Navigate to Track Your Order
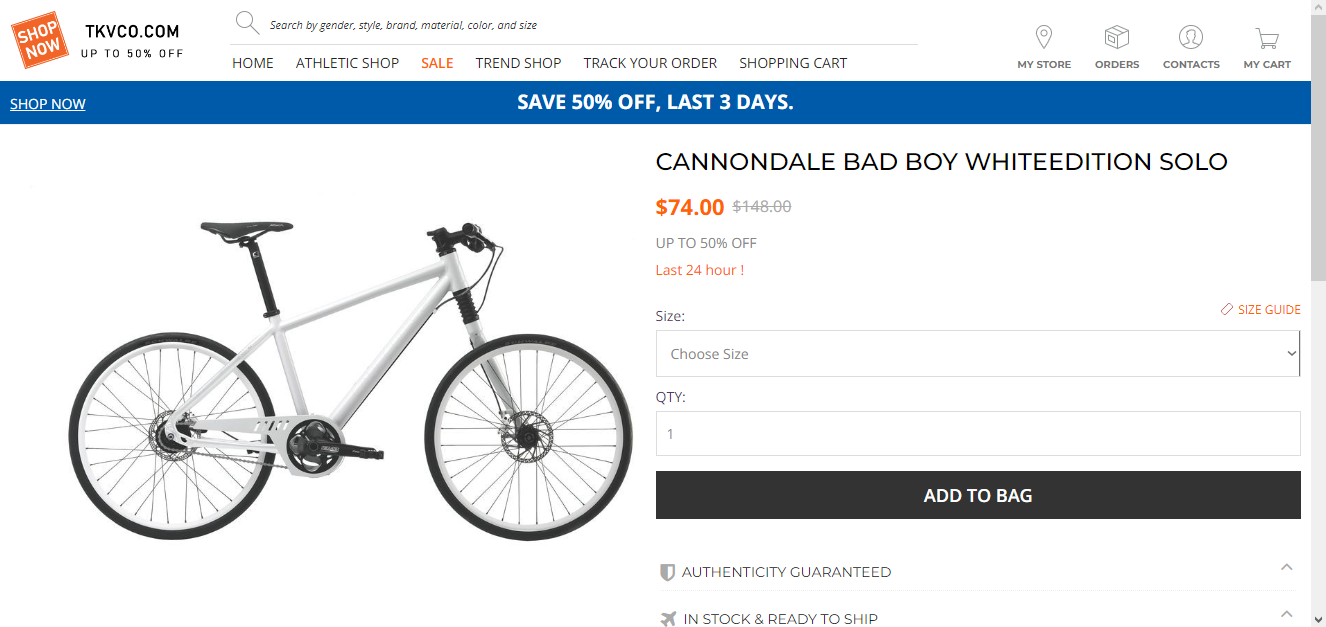This screenshot has width=1326, height=627. (650, 63)
